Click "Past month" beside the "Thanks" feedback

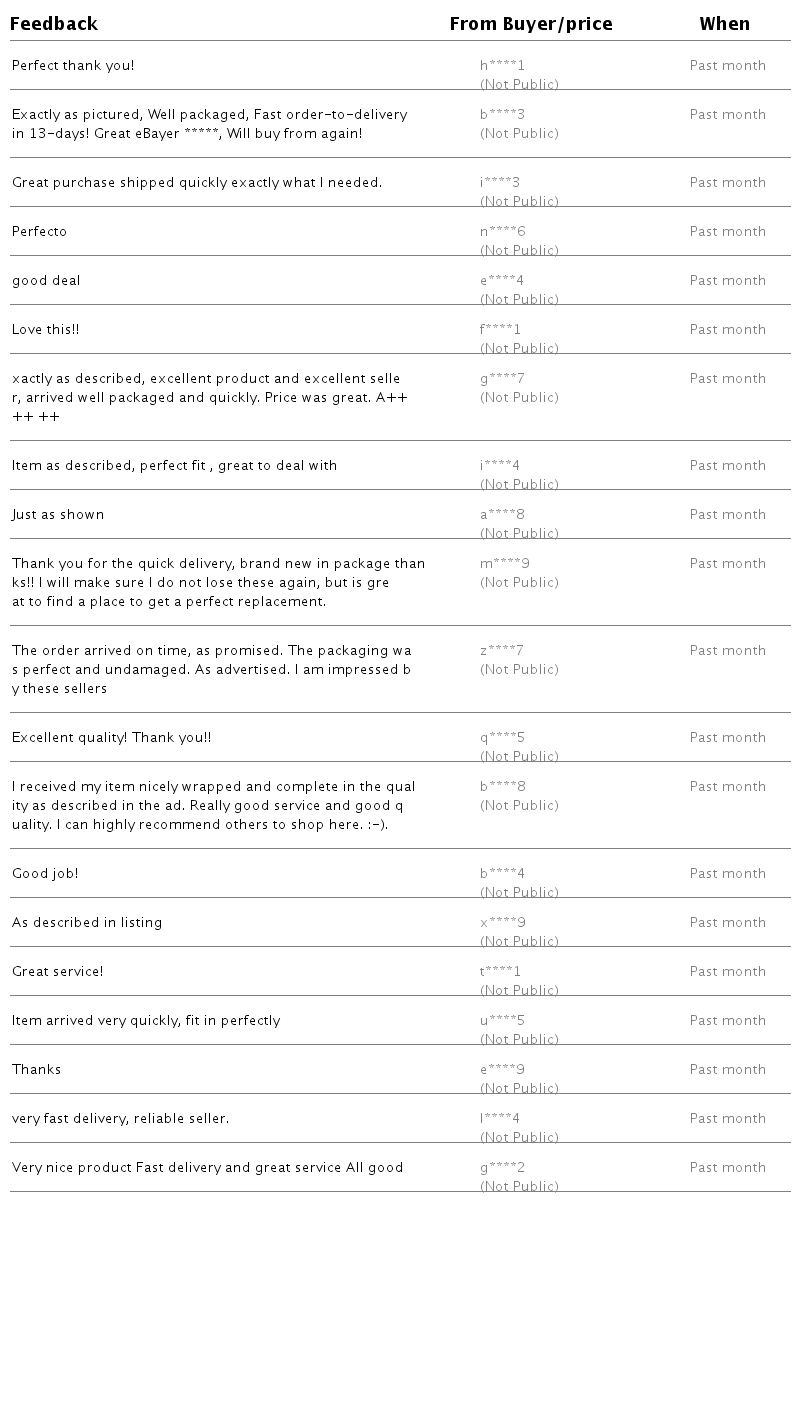pos(728,1070)
